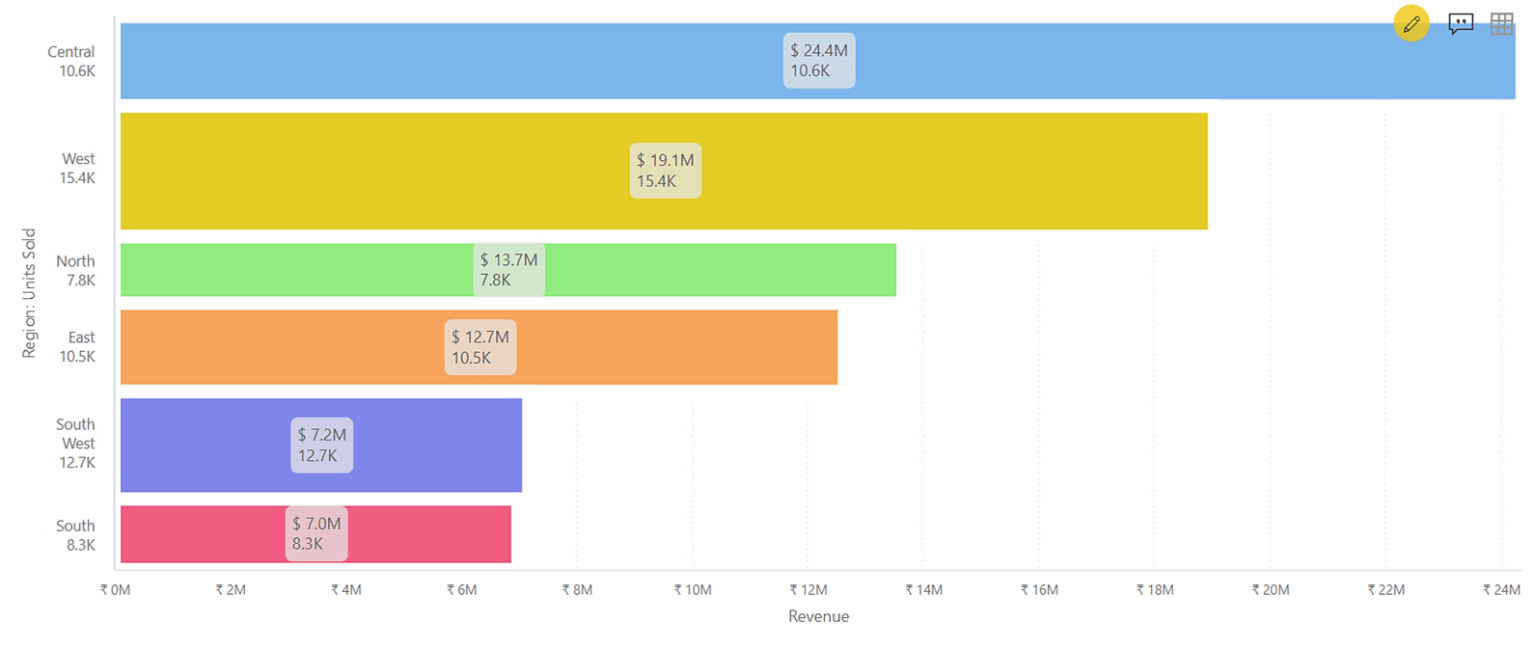Viewport: 1536px width, 649px height.
Task: Click the Revenue axis title
Action: coord(818,616)
